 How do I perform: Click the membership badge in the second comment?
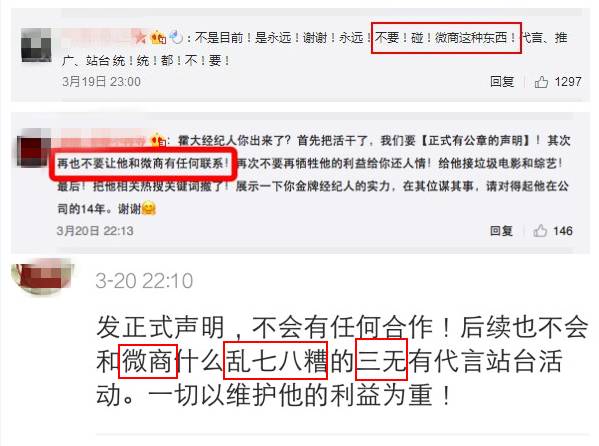click(x=158, y=140)
